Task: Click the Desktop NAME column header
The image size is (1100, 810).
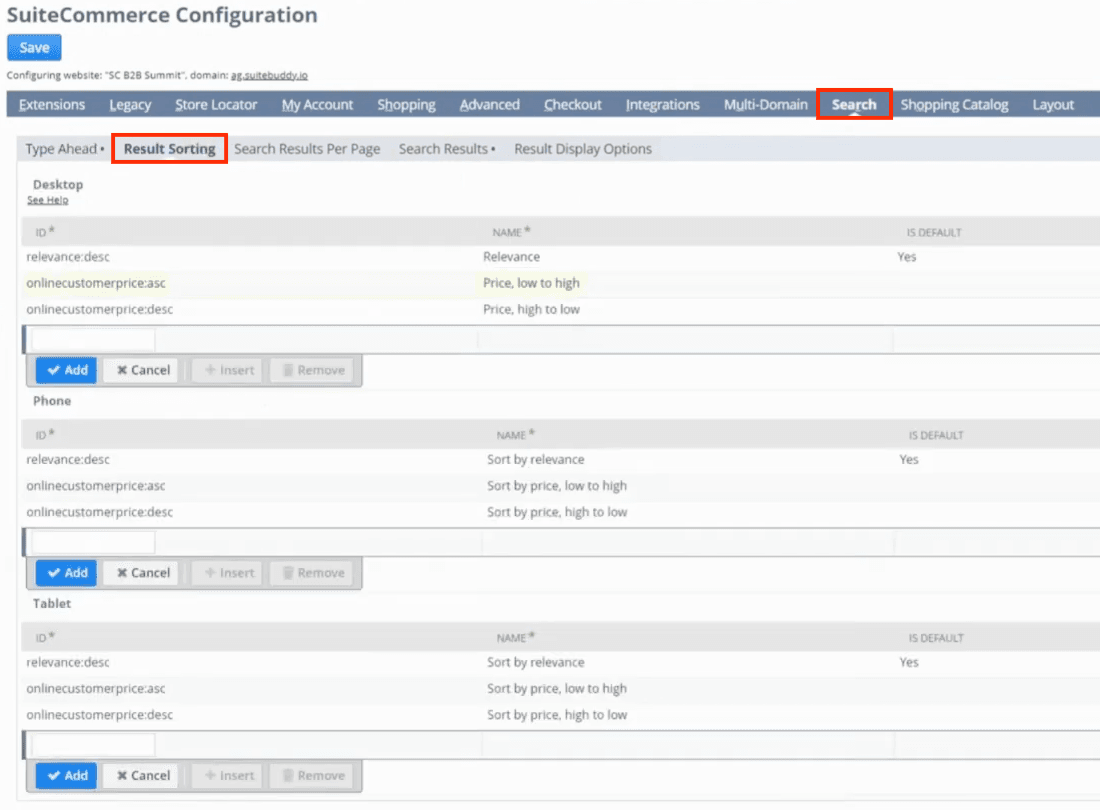Action: 511,232
